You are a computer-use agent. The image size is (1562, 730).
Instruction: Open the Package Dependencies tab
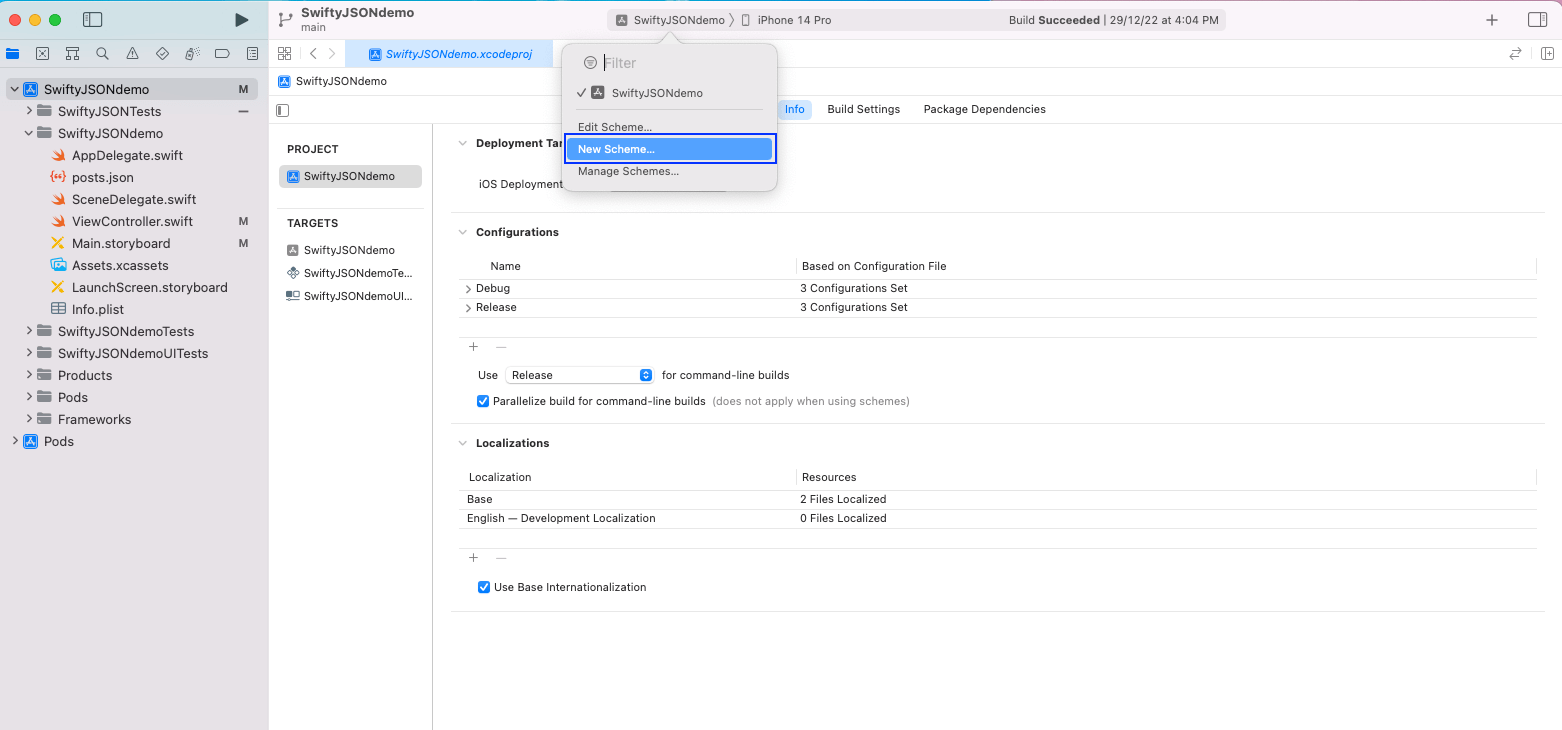984,109
